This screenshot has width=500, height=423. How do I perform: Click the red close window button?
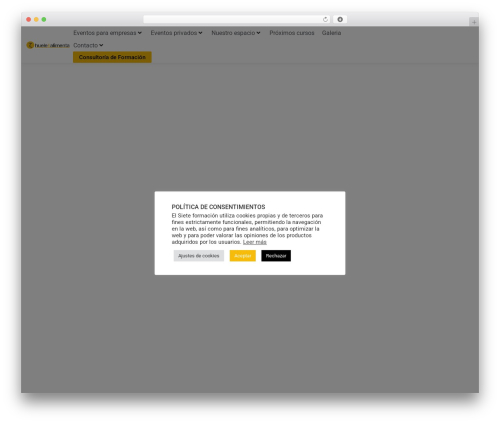(x=29, y=20)
